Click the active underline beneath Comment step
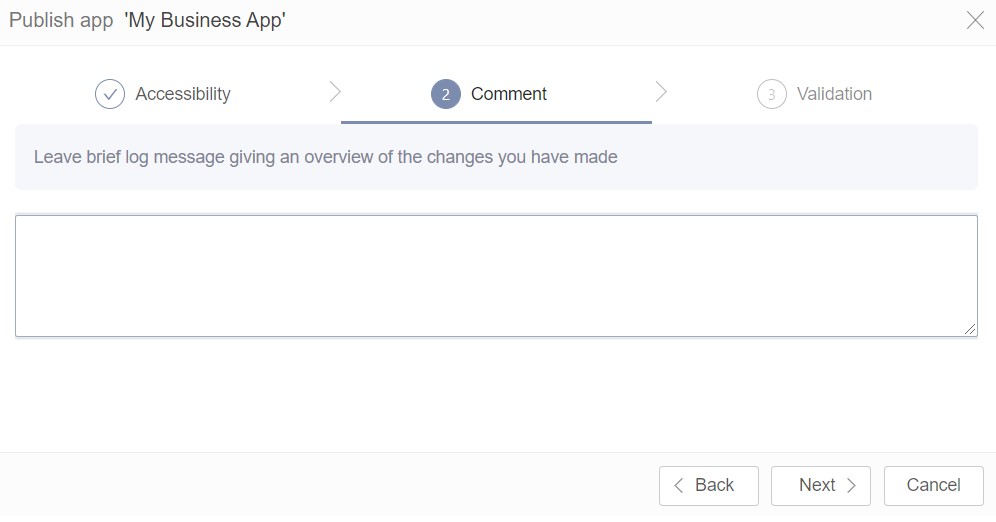This screenshot has width=996, height=522. click(496, 122)
